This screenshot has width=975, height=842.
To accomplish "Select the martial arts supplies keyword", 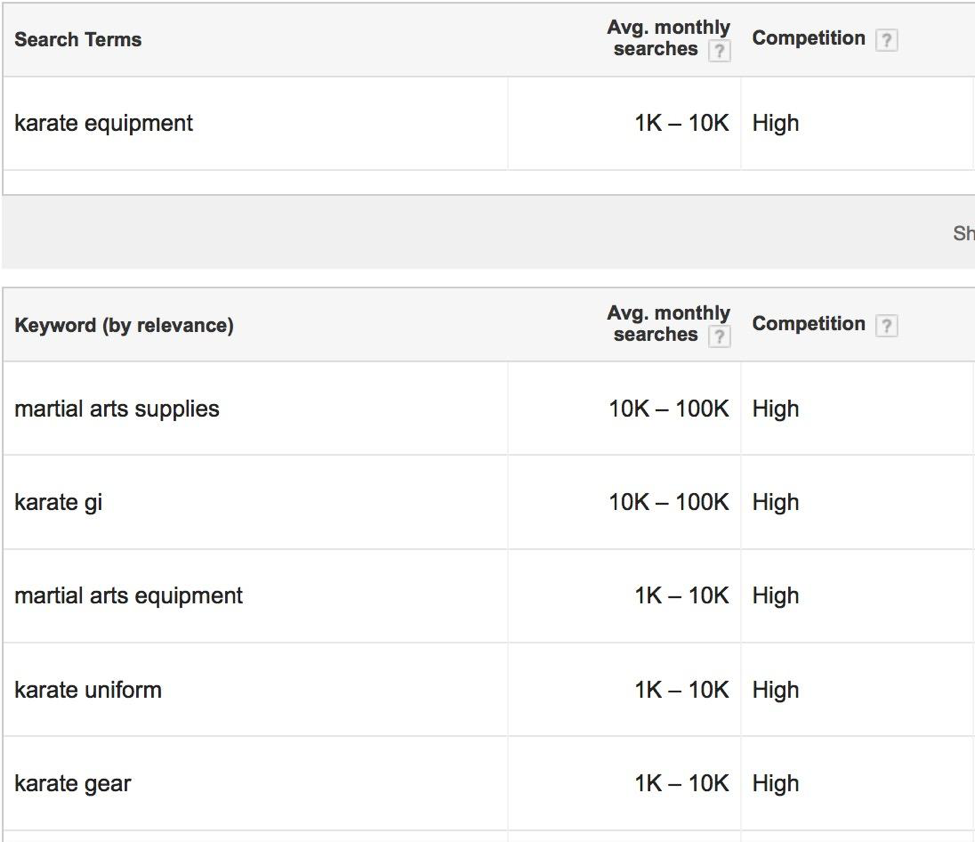I will point(117,409).
